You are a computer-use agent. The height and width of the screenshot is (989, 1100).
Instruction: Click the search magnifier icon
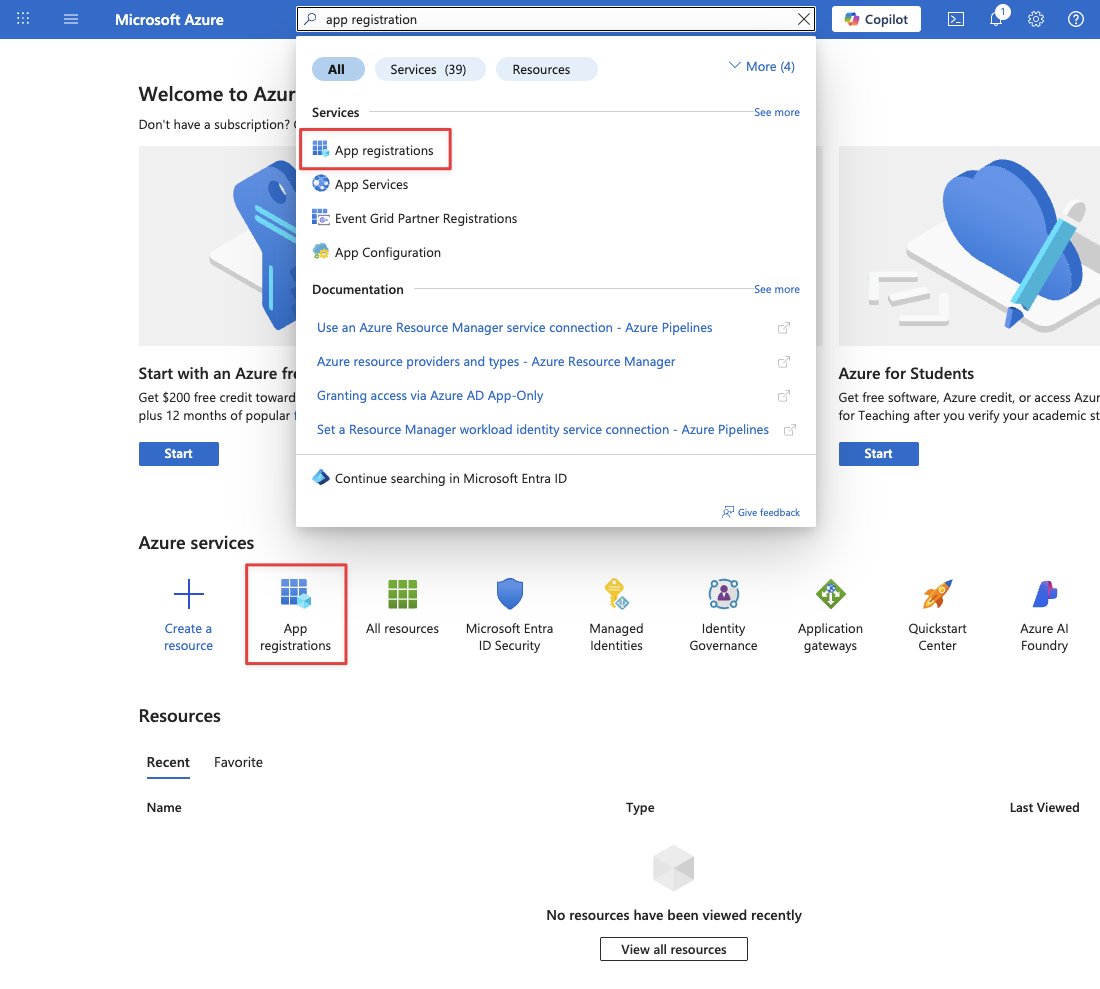point(310,19)
